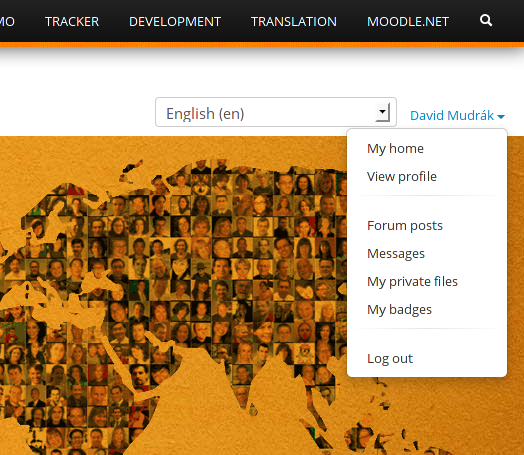Visit the MOODLE.NET link
The width and height of the screenshot is (524, 455).
click(408, 22)
